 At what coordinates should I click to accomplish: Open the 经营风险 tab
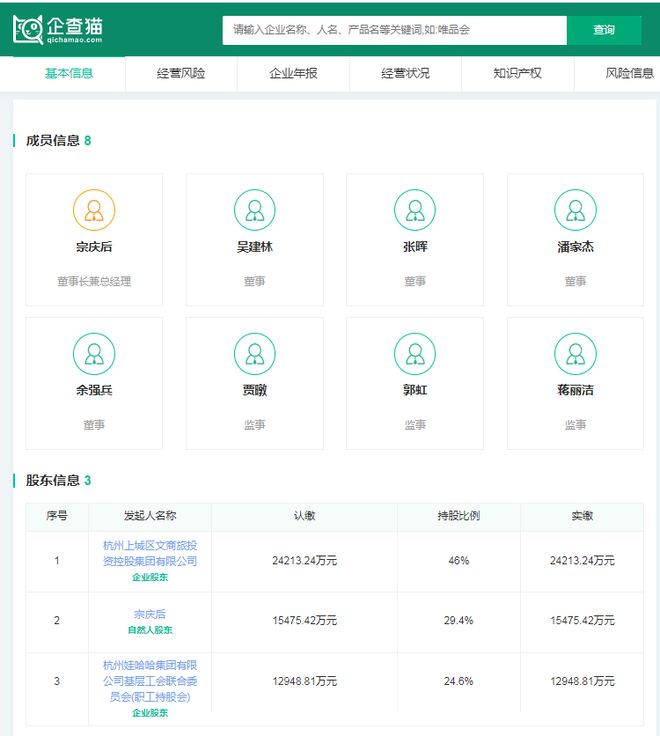[x=181, y=73]
